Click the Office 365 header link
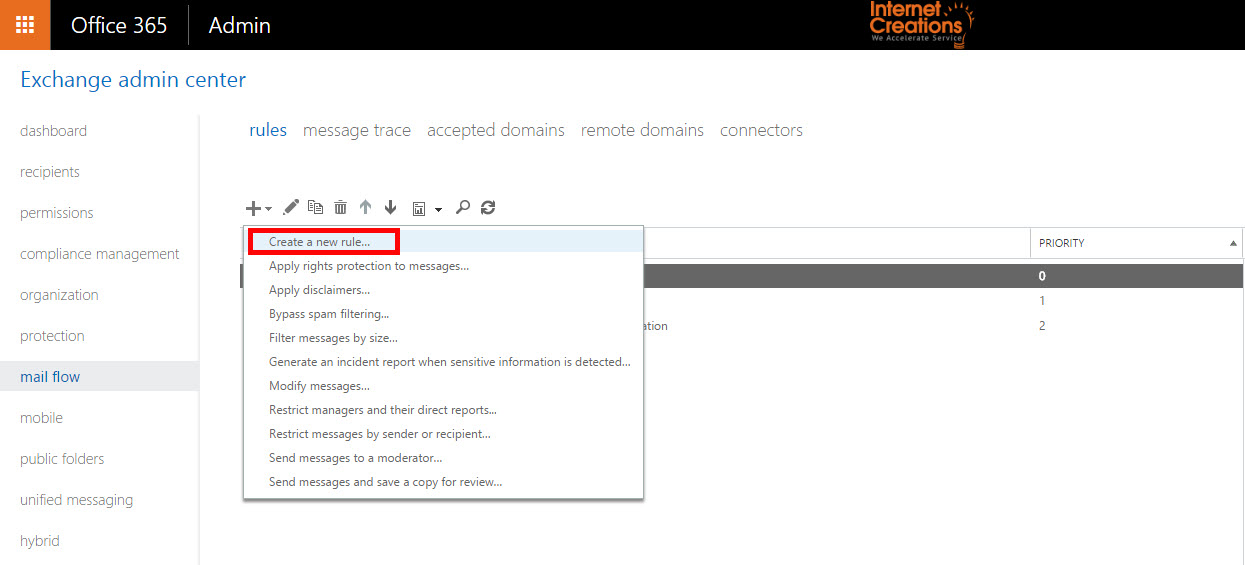This screenshot has width=1245, height=565. click(x=119, y=25)
